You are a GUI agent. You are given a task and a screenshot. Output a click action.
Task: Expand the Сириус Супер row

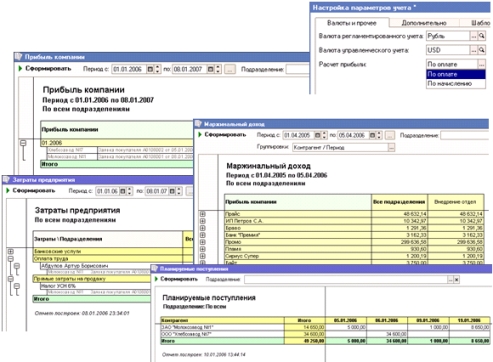point(203,256)
